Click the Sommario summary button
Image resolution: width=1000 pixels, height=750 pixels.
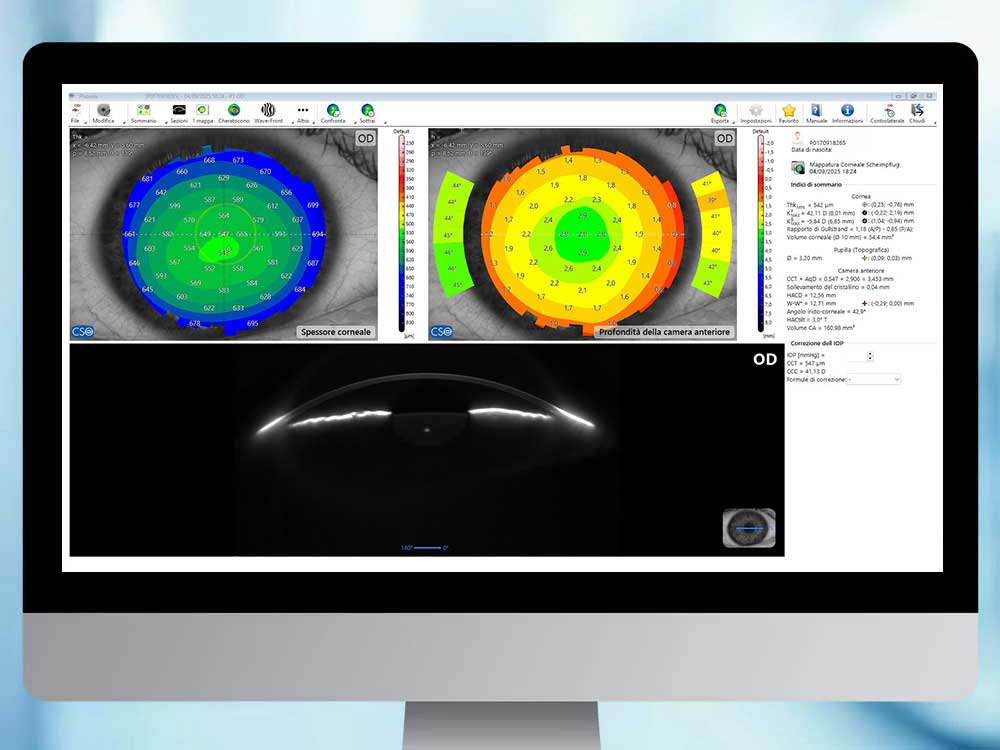[144, 112]
